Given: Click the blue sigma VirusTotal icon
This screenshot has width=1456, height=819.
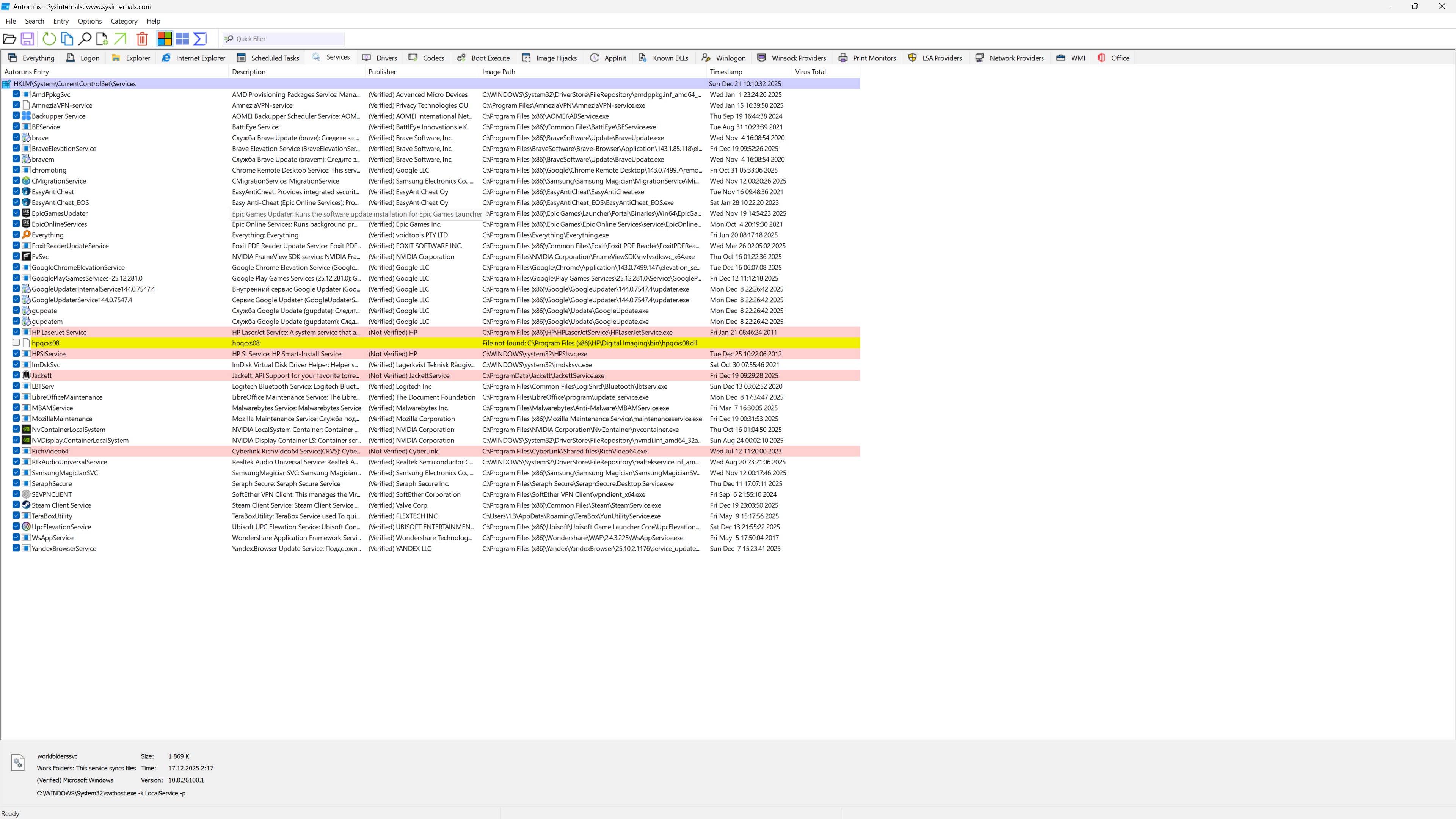Looking at the screenshot, I should click(x=200, y=39).
